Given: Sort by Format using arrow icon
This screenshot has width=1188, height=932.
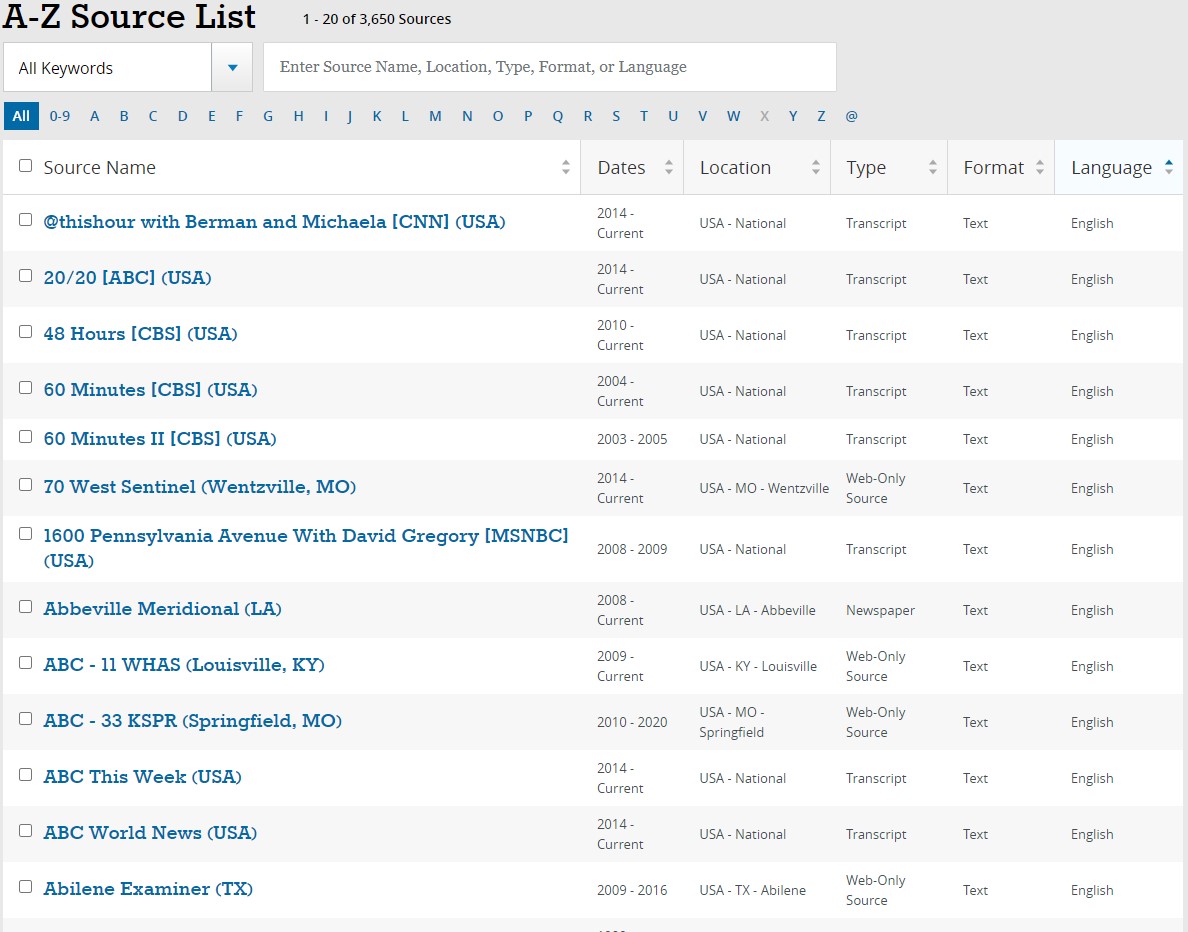Looking at the screenshot, I should (x=1040, y=168).
